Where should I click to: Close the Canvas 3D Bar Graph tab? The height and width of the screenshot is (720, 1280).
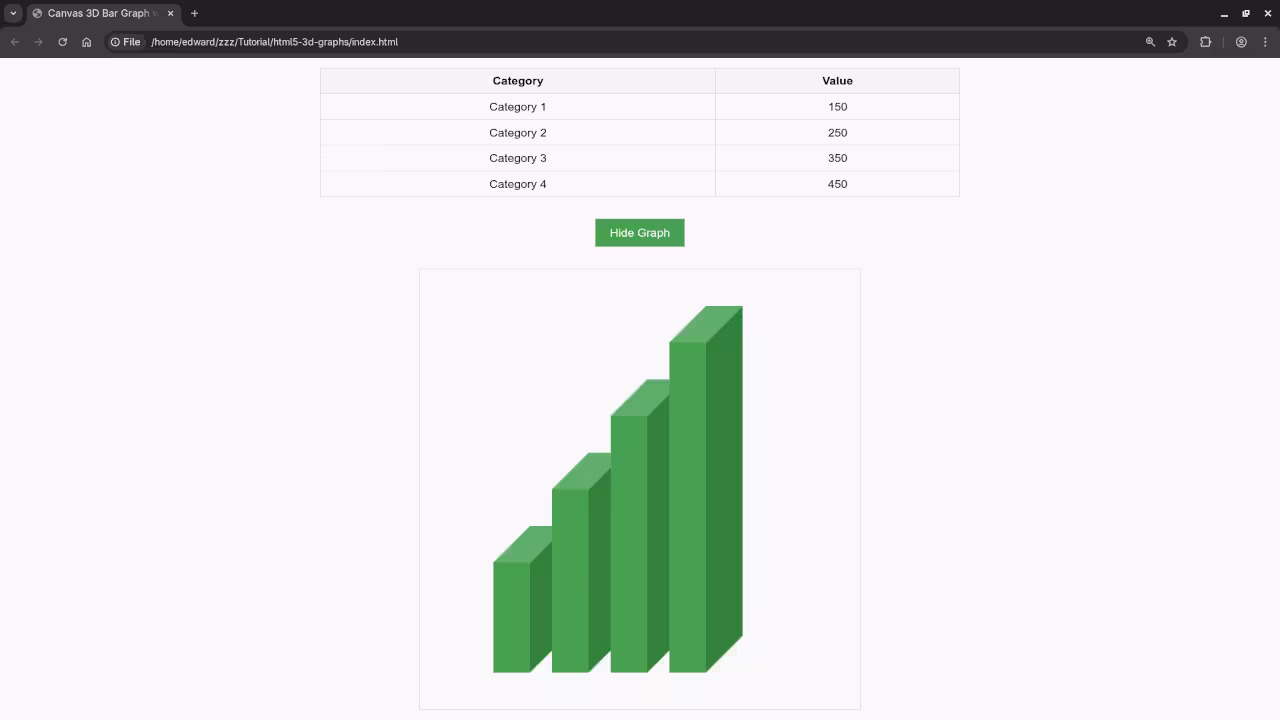(169, 13)
